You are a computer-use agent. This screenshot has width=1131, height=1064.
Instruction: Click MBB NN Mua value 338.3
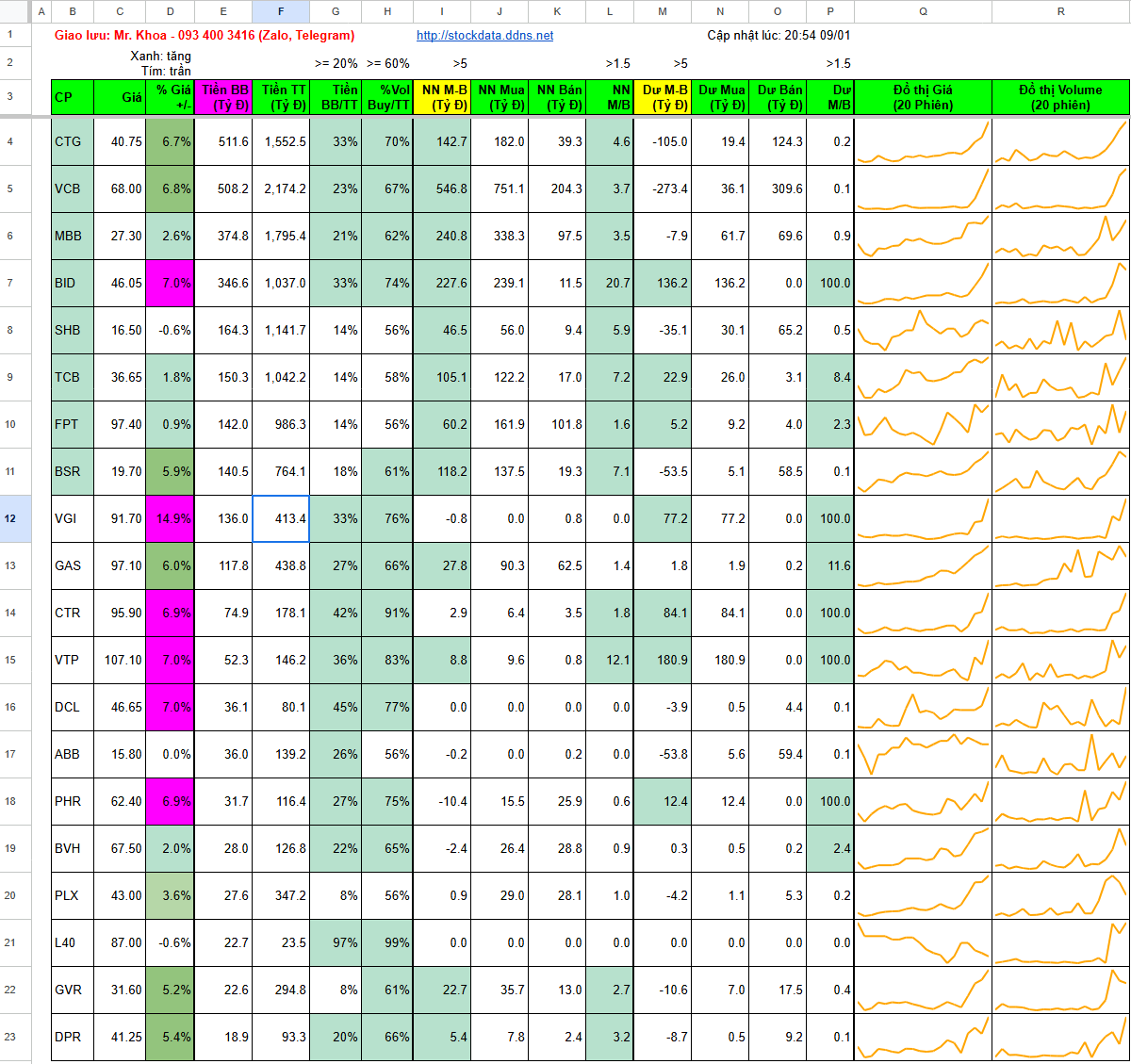point(500,236)
